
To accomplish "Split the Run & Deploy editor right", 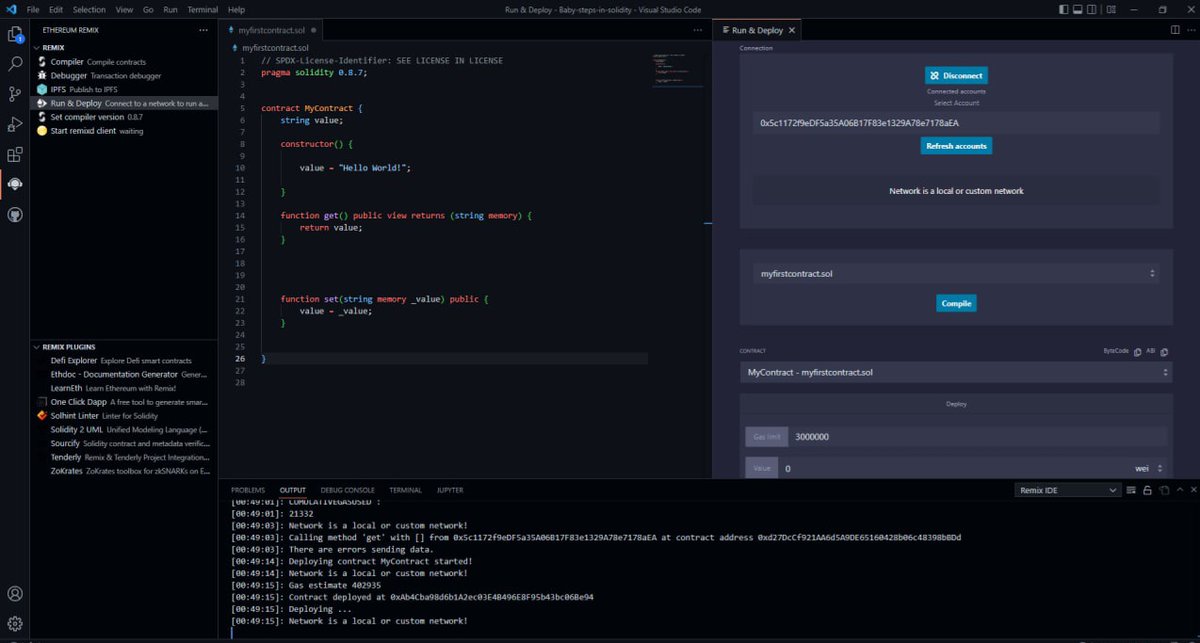I will tap(1175, 30).
